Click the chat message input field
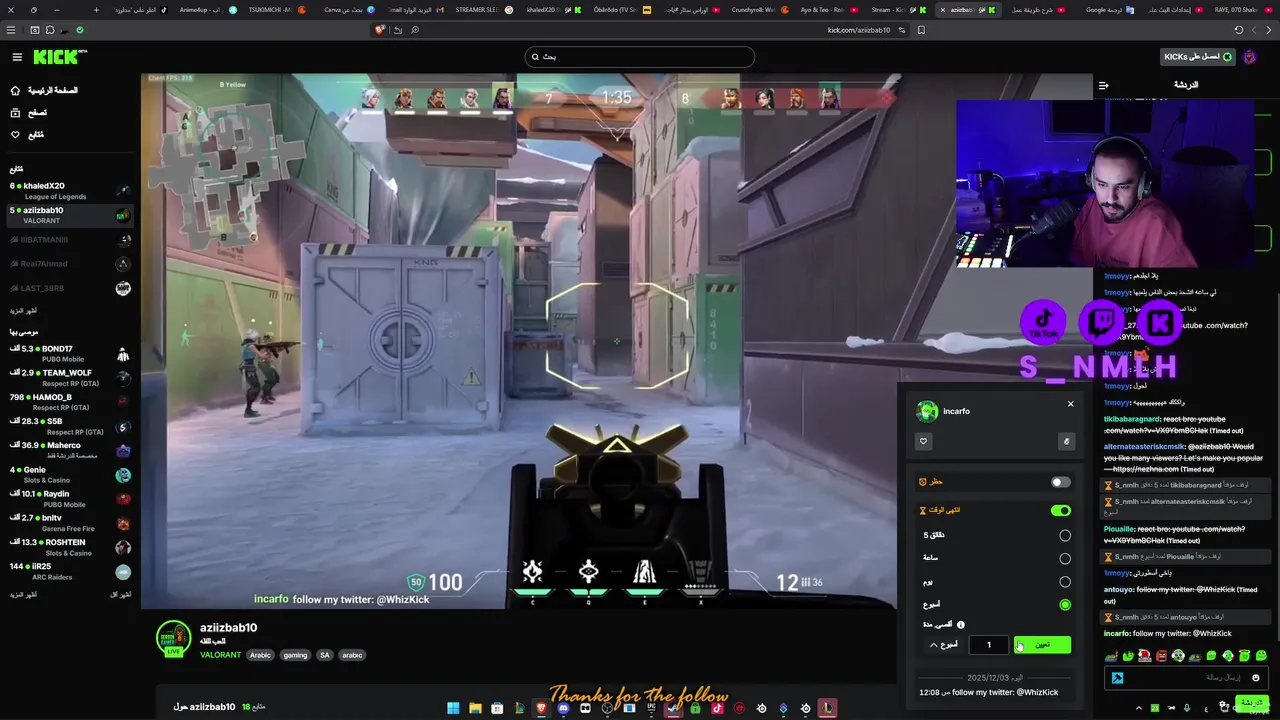The image size is (1280, 720). [x=1187, y=677]
